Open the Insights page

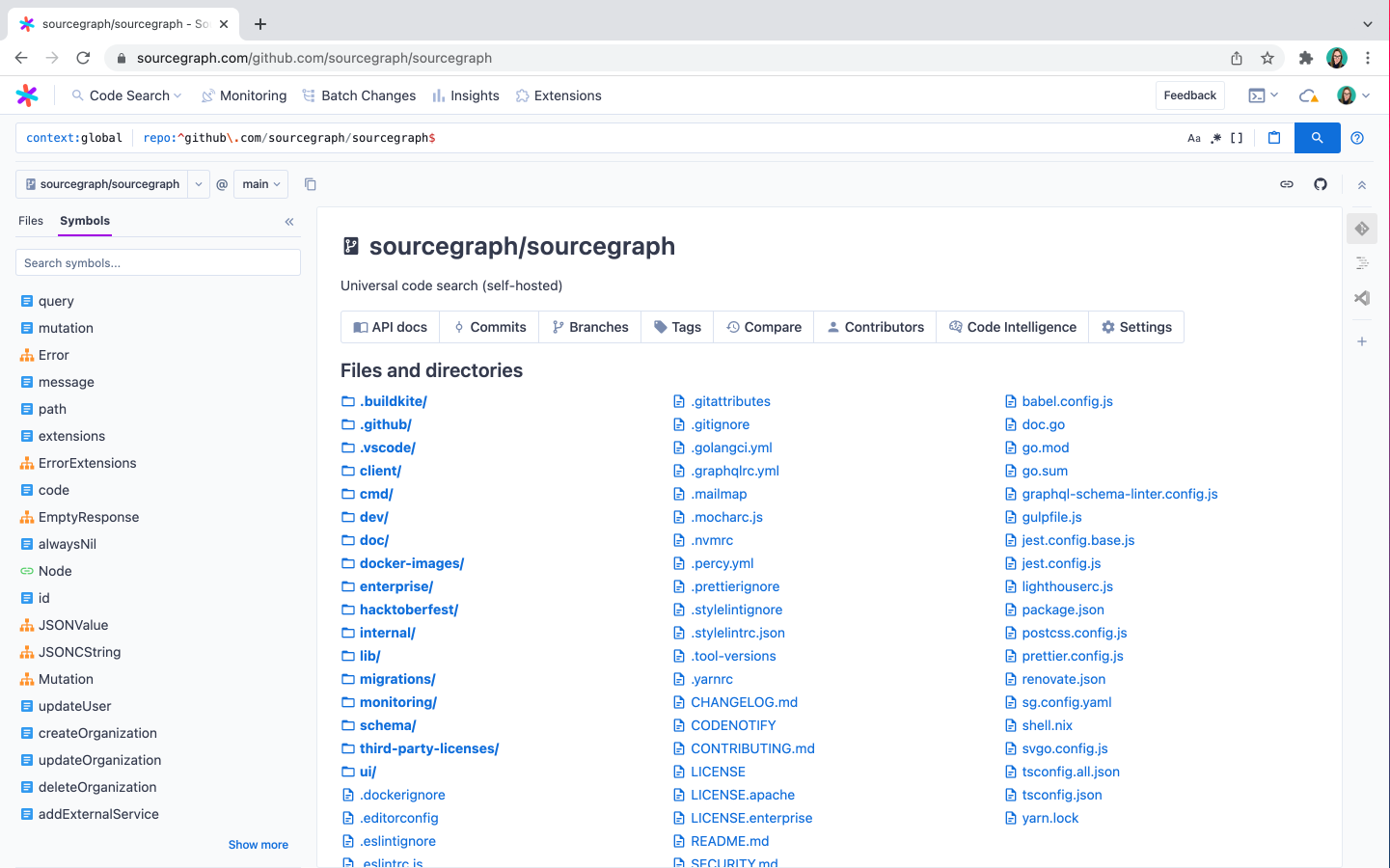pos(466,95)
